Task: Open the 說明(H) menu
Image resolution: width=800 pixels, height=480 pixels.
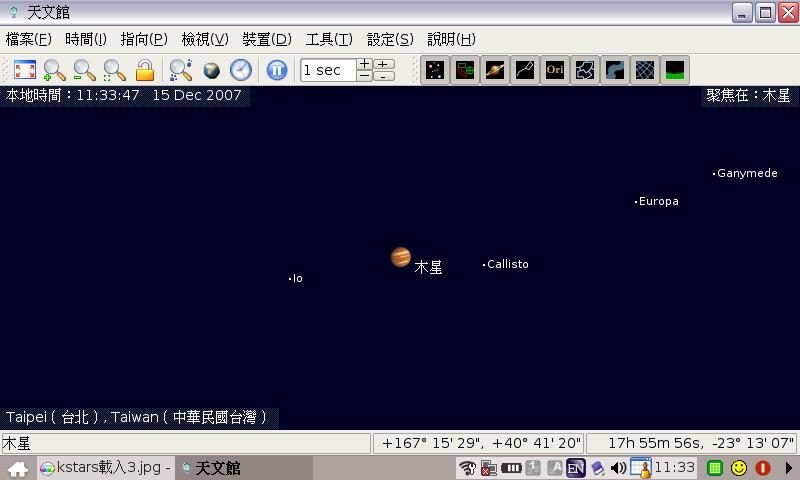Action: (x=452, y=39)
